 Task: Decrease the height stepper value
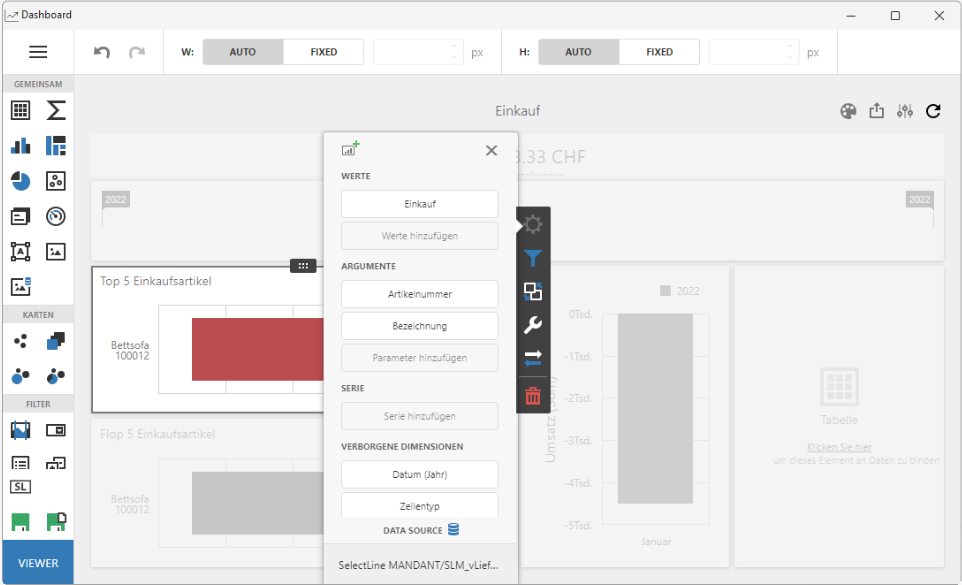tap(790, 58)
